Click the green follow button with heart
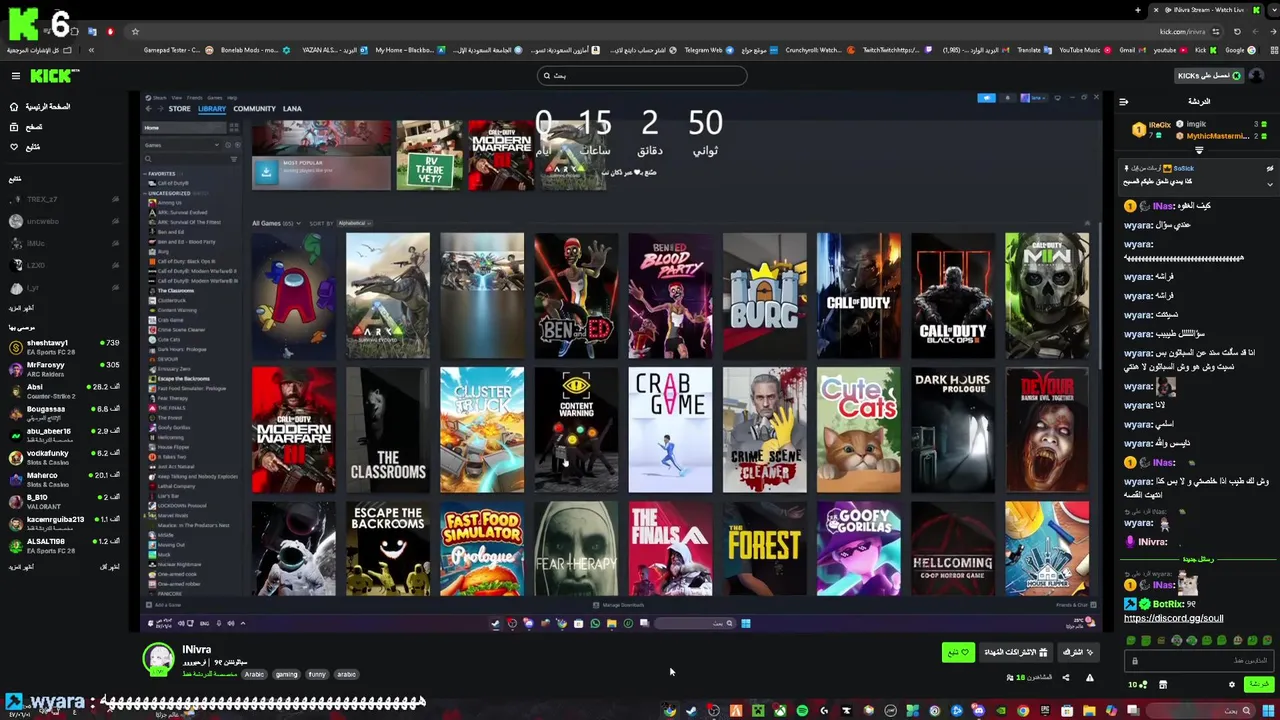Viewport: 1280px width, 720px height. (x=958, y=652)
